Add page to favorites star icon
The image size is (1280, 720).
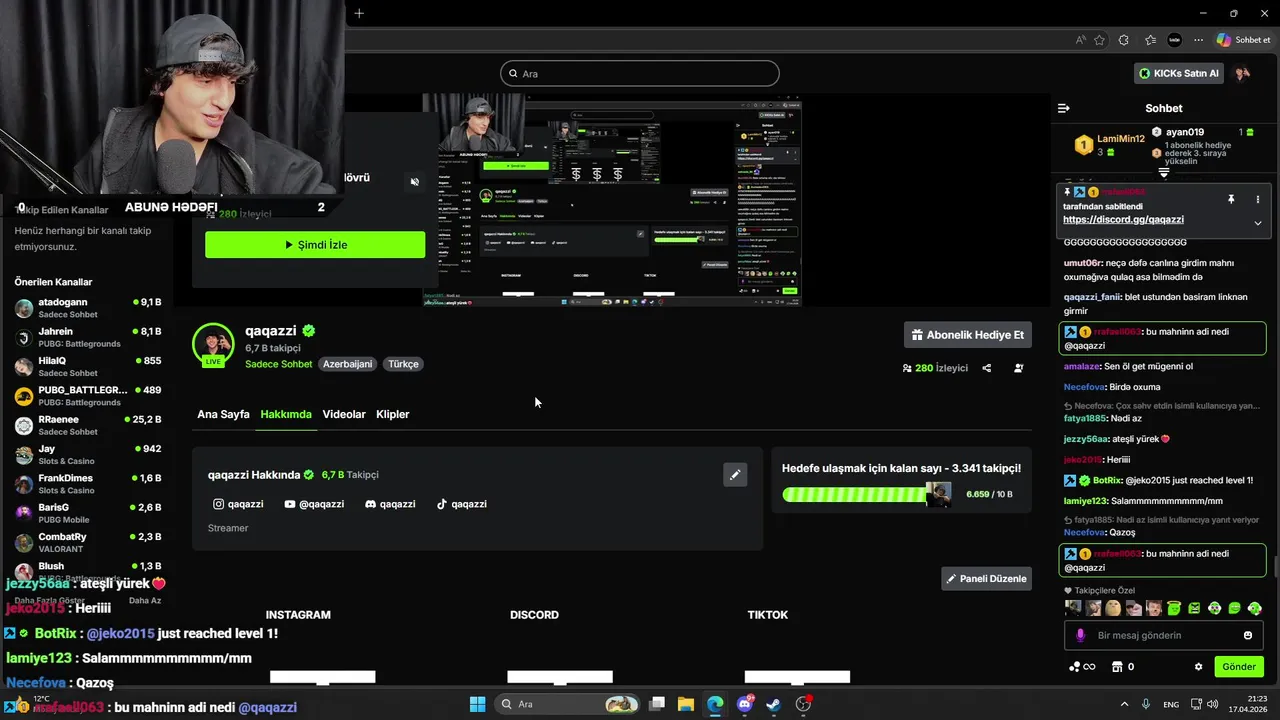pyautogui.click(x=1100, y=40)
